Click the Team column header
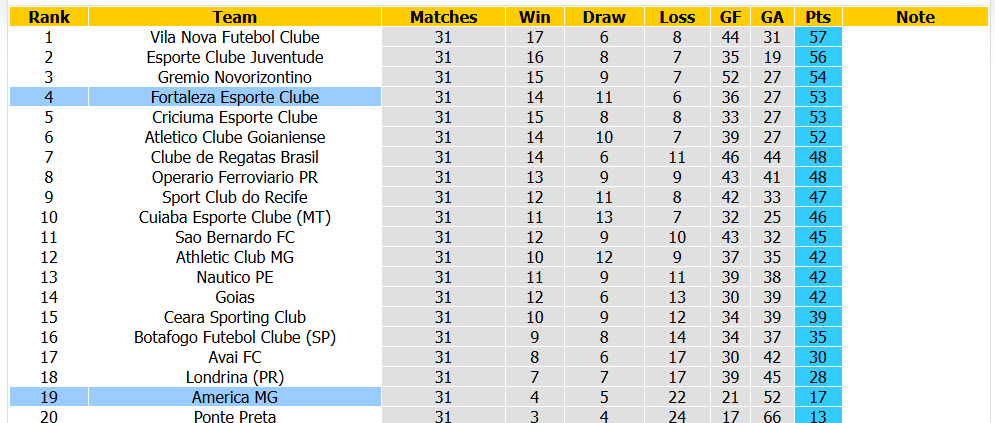995x423 pixels. (x=235, y=17)
